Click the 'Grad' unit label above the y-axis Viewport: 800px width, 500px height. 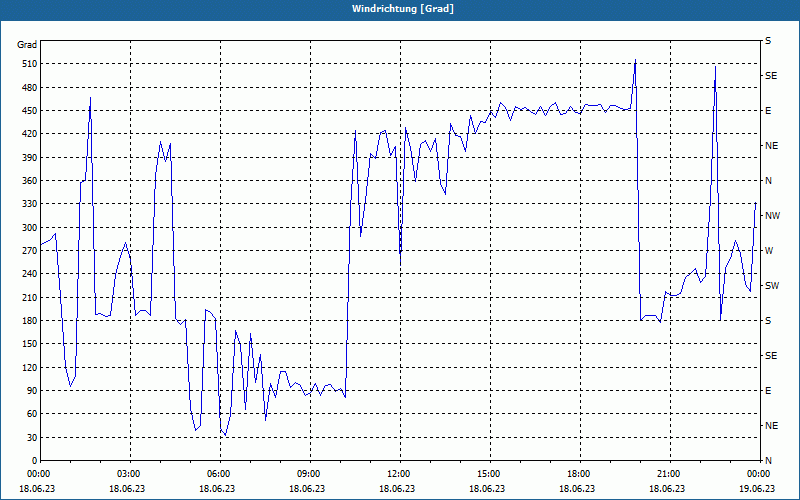(x=27, y=45)
